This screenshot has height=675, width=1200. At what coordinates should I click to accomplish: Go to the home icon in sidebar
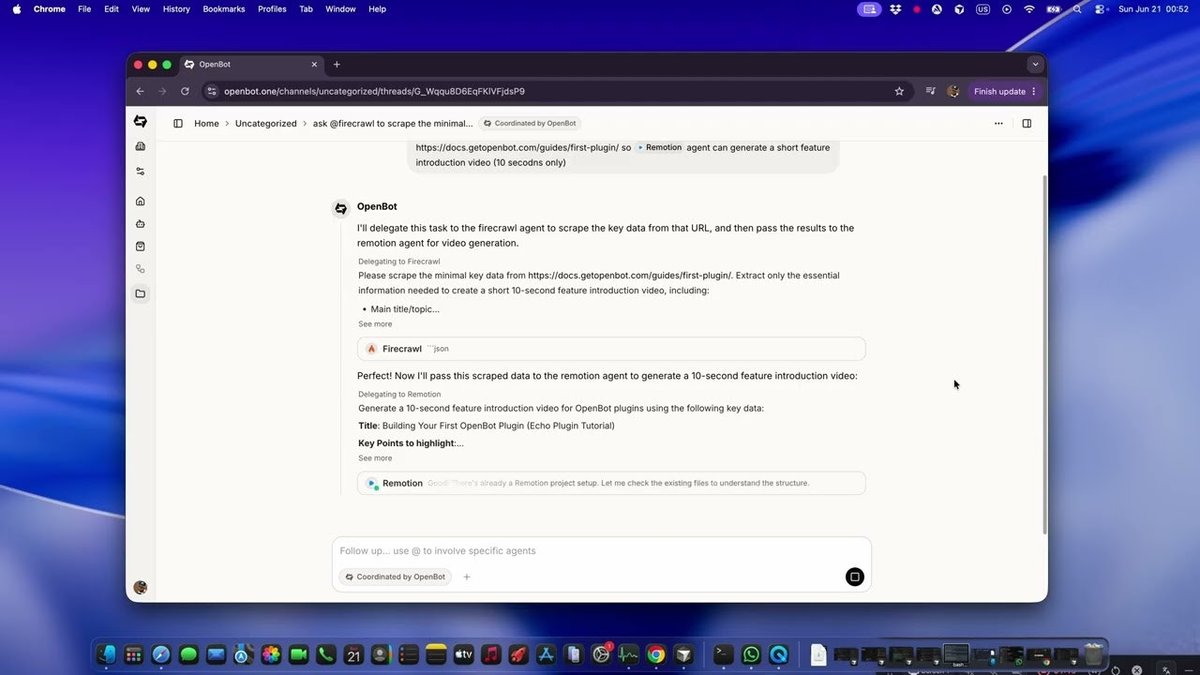(140, 201)
